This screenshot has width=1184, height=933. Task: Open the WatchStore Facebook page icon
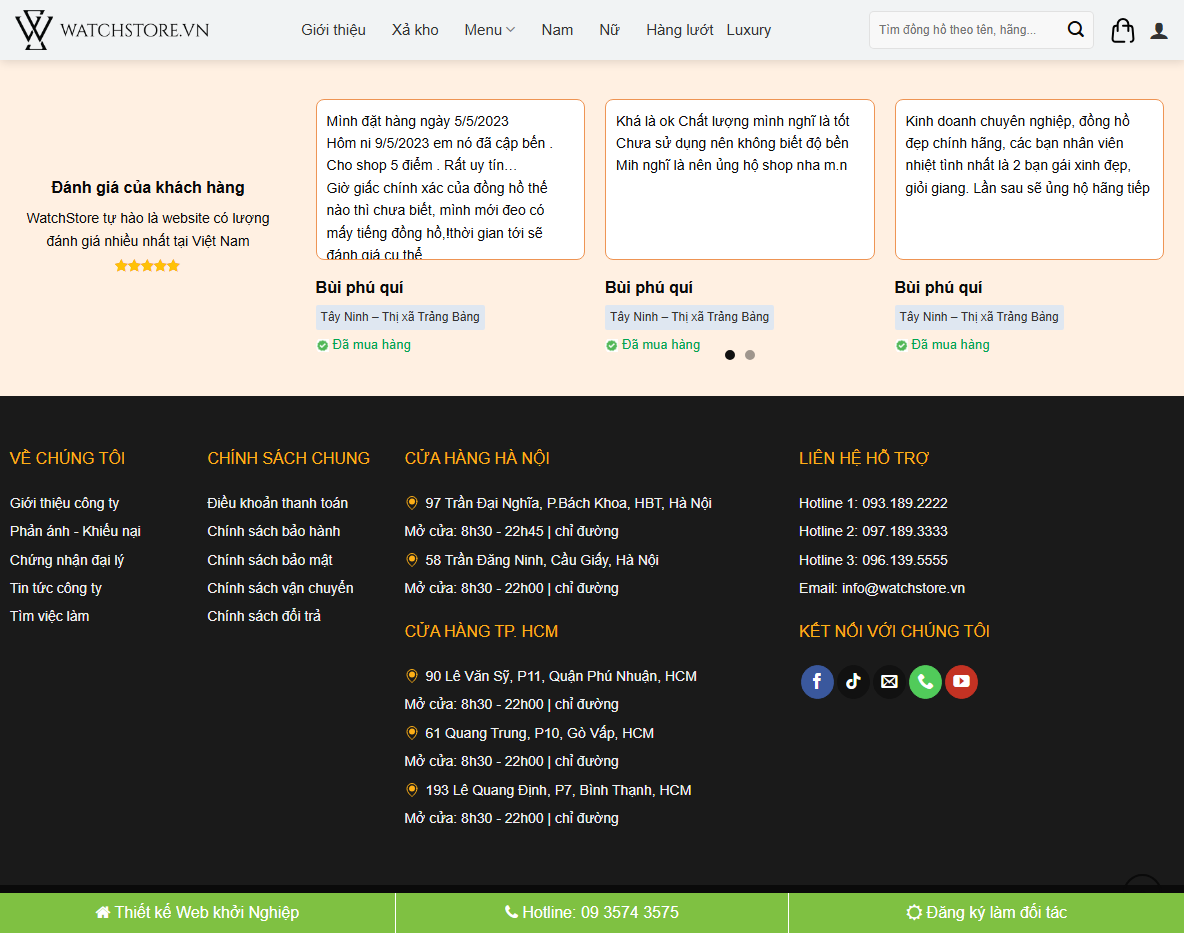(817, 681)
